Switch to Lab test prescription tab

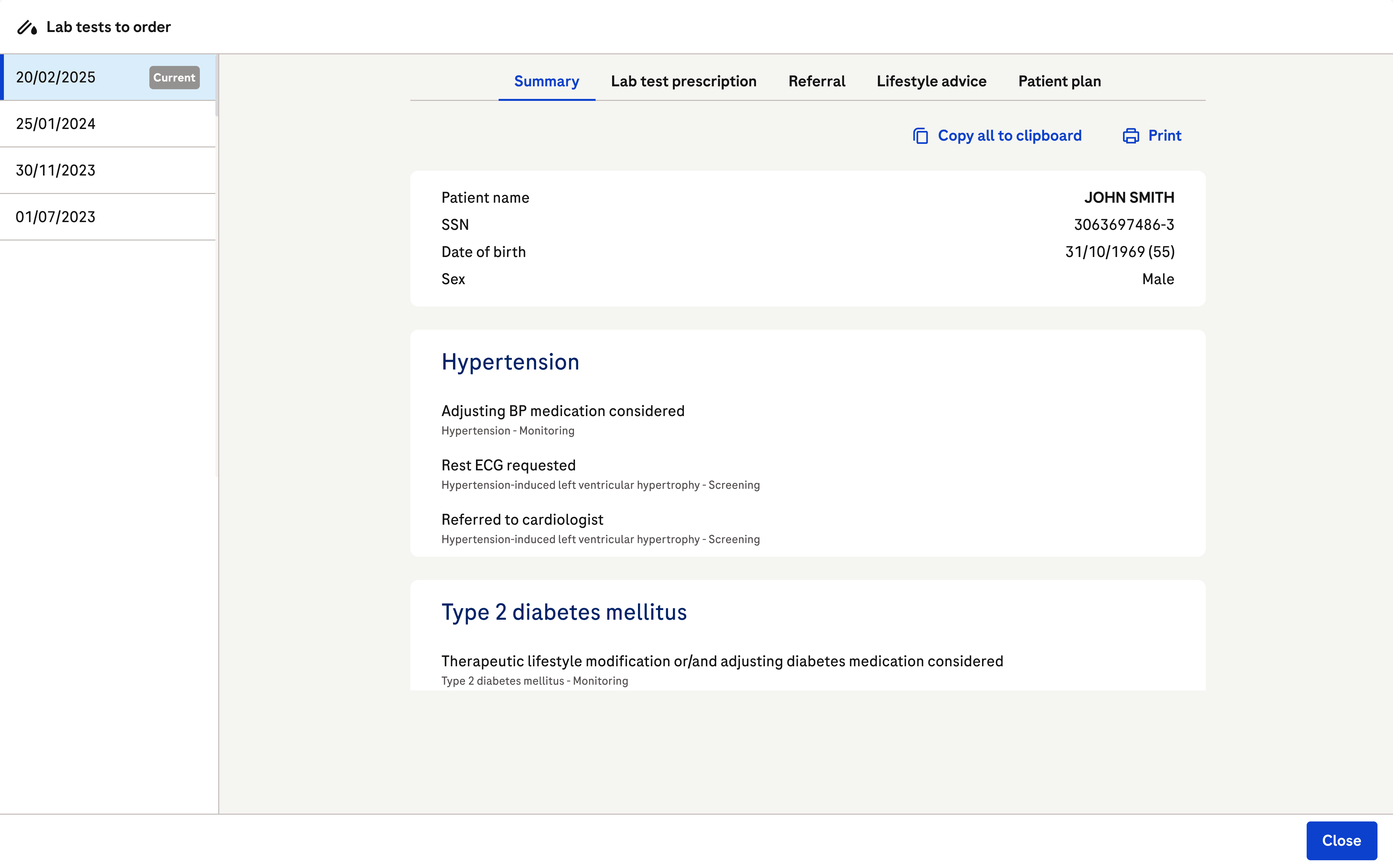(683, 81)
